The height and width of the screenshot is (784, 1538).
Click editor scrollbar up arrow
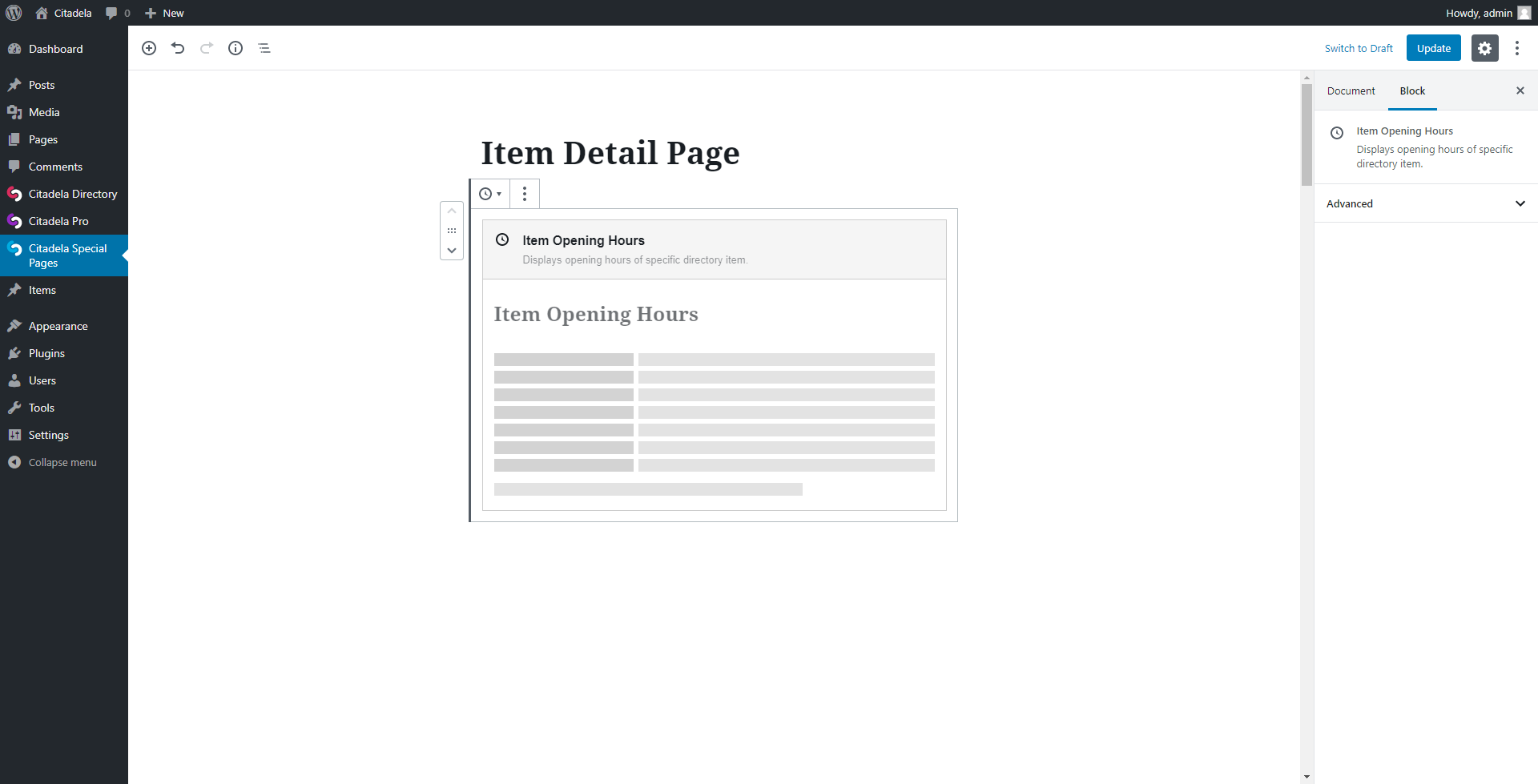coord(1306,78)
